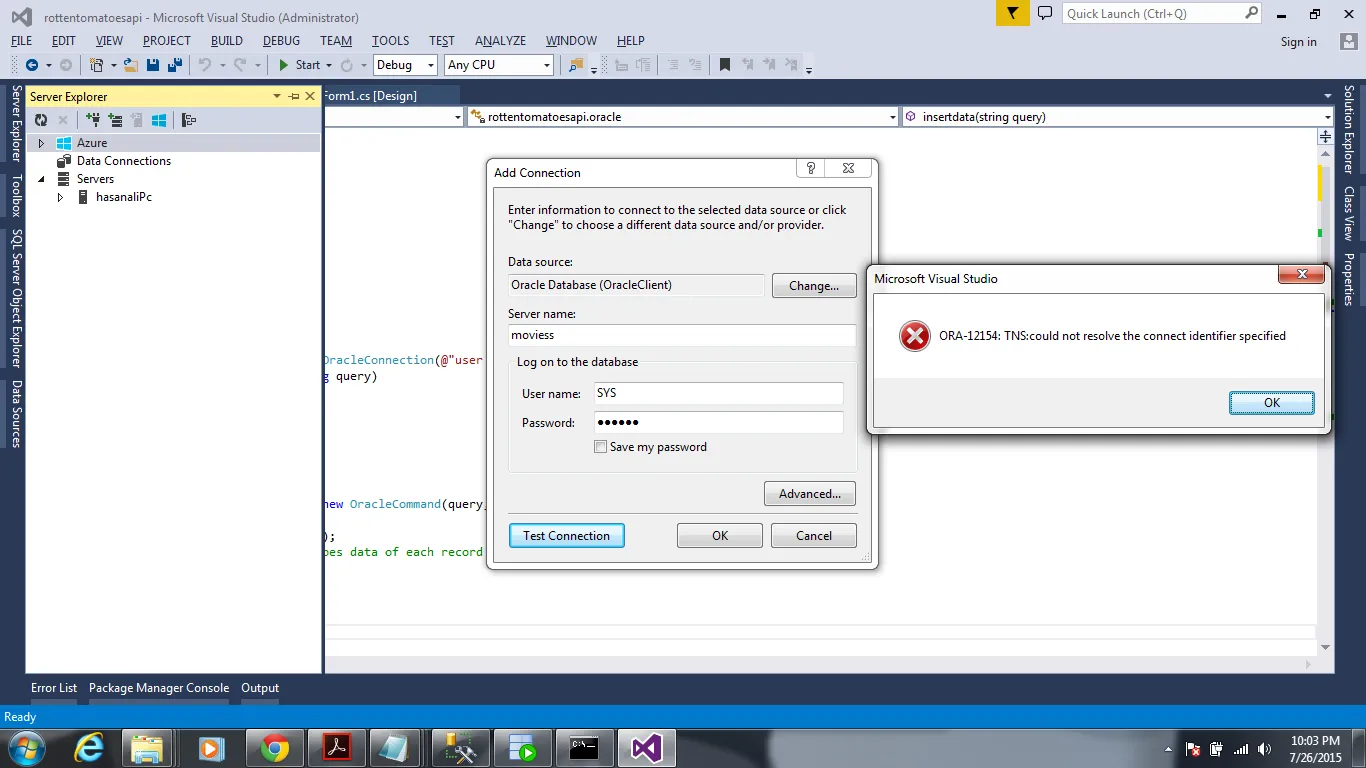The image size is (1366, 768).
Task: Toggle the Save my password checkbox
Action: [600, 447]
